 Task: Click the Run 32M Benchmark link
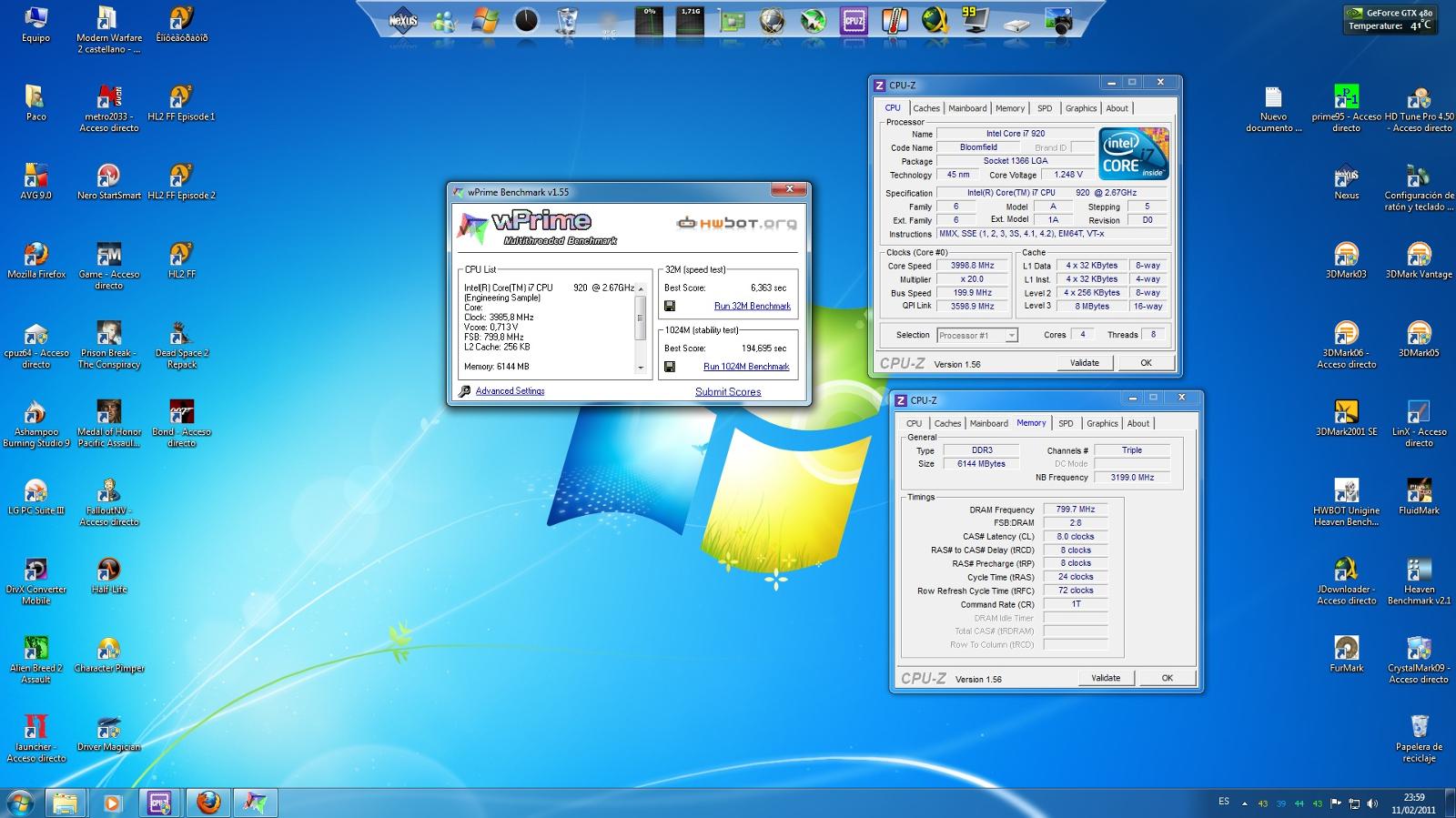(753, 307)
